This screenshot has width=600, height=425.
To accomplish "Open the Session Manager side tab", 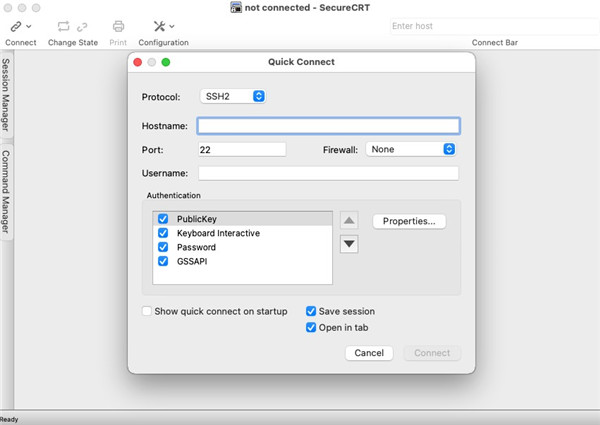I will pyautogui.click(x=6, y=94).
